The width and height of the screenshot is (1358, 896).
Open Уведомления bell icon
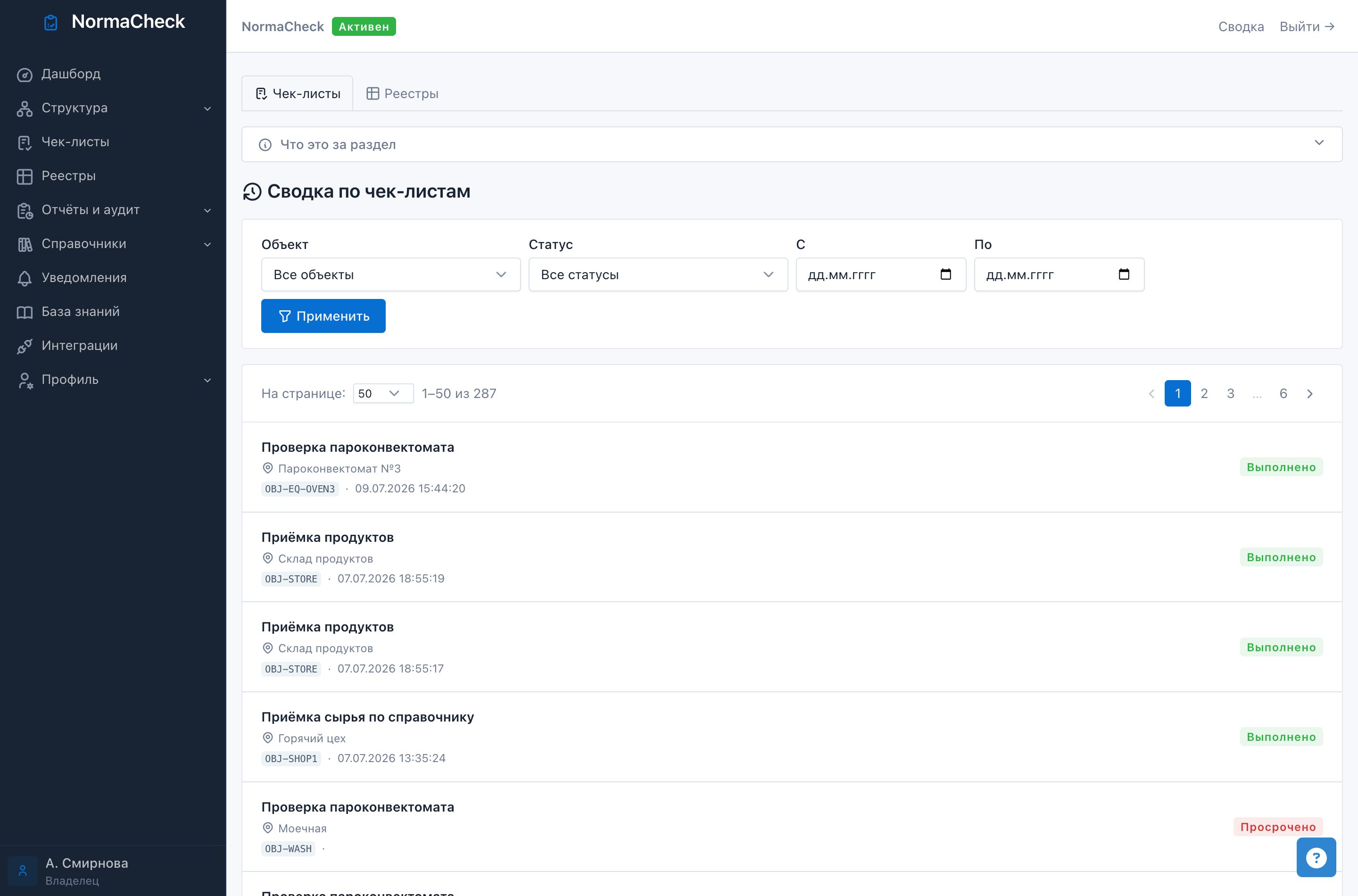(25, 278)
